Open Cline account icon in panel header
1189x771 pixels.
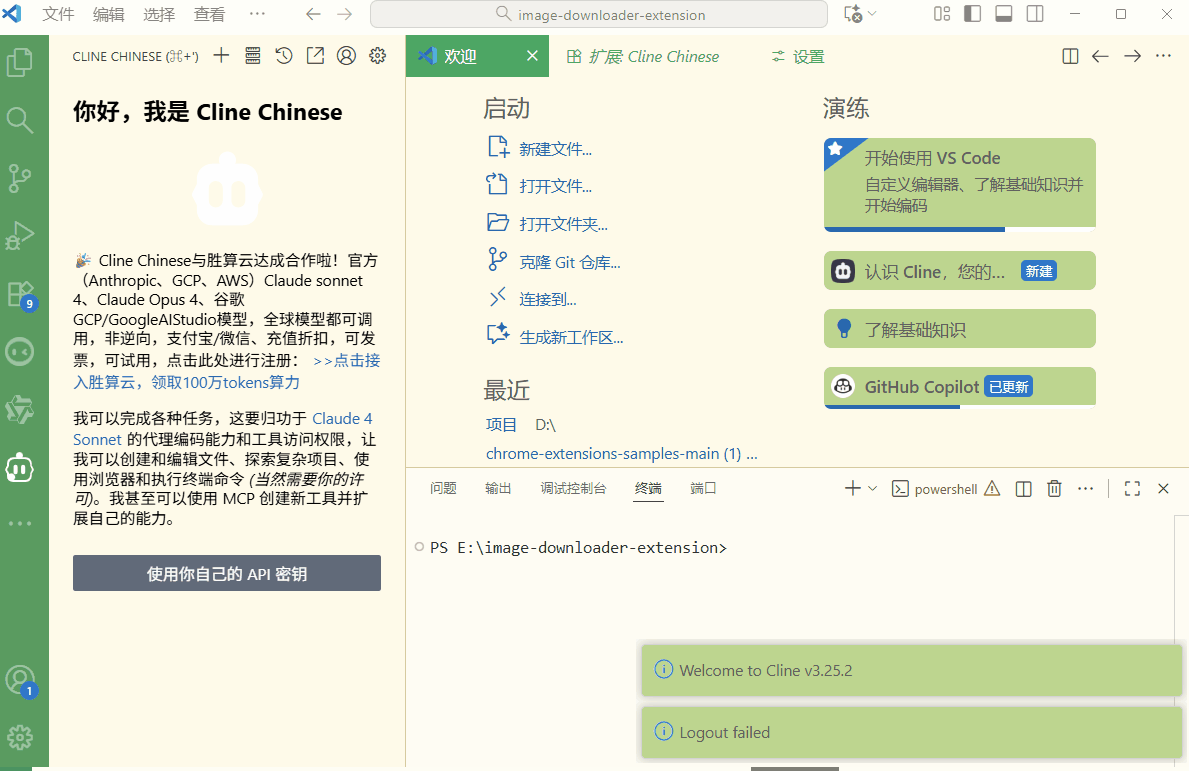click(x=346, y=55)
